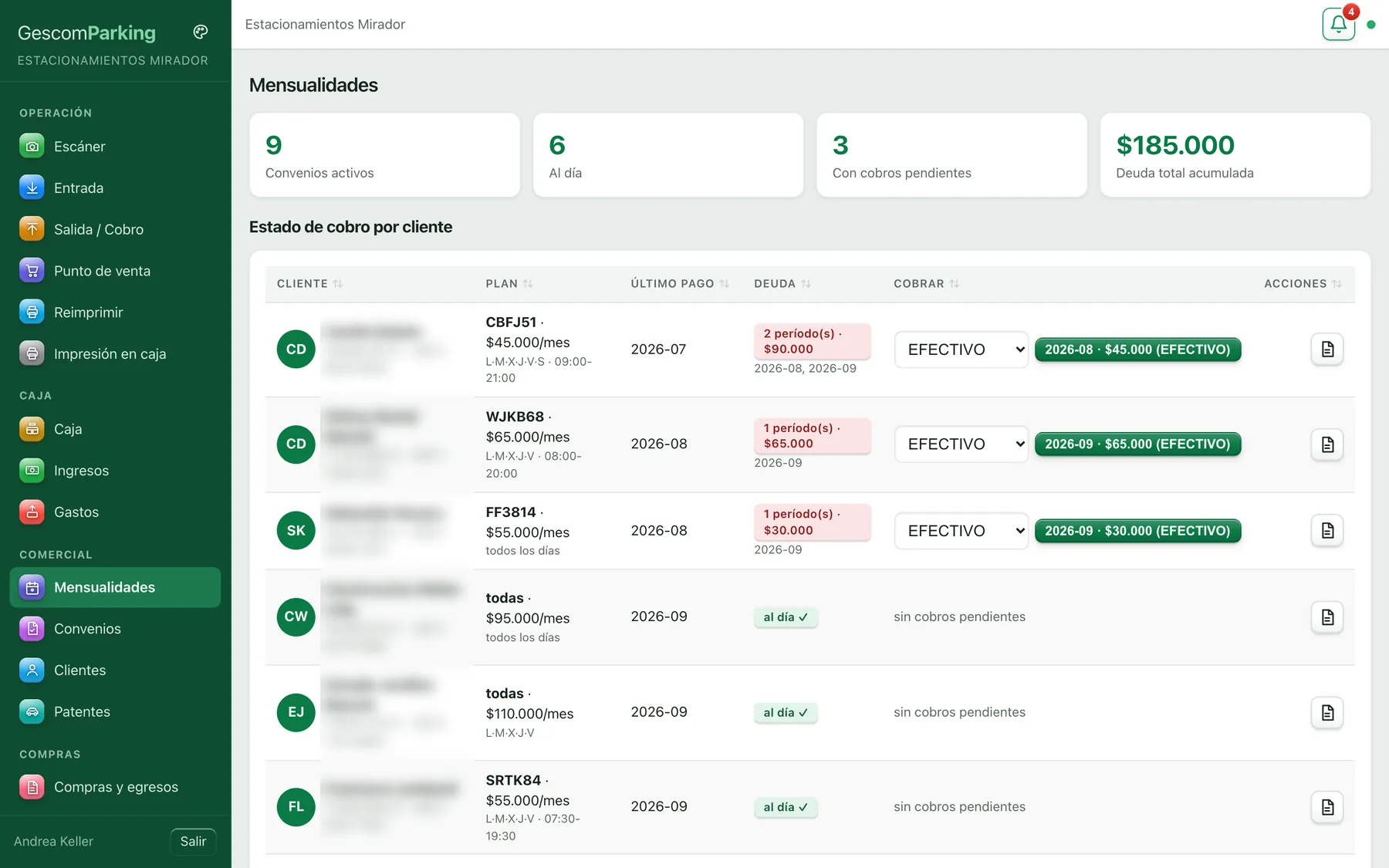Click the '2 período(s) · $90.000' debt badge

pyautogui.click(x=812, y=341)
